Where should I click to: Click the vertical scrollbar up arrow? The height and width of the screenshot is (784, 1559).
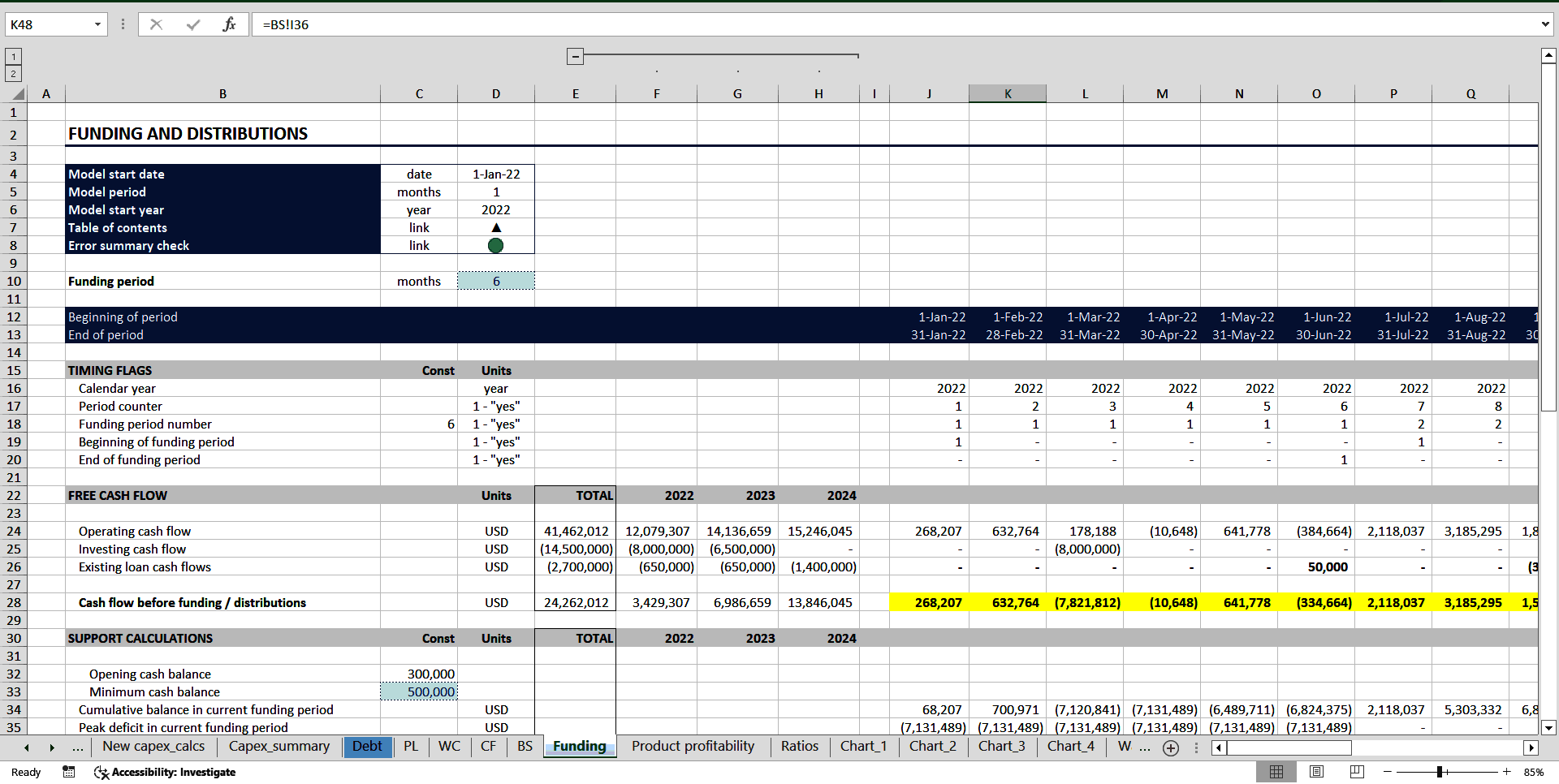pos(1548,55)
